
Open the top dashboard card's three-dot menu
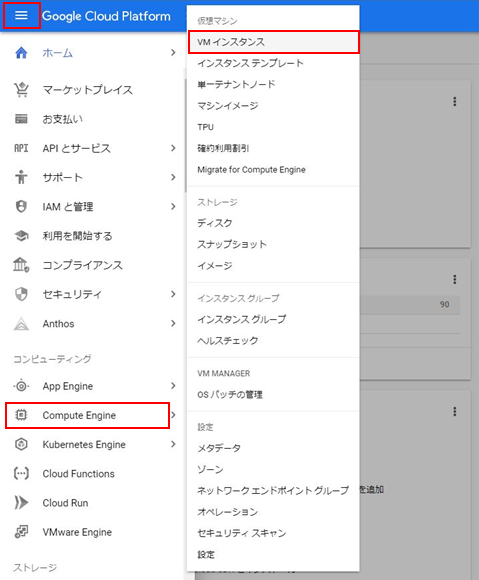coord(455,101)
